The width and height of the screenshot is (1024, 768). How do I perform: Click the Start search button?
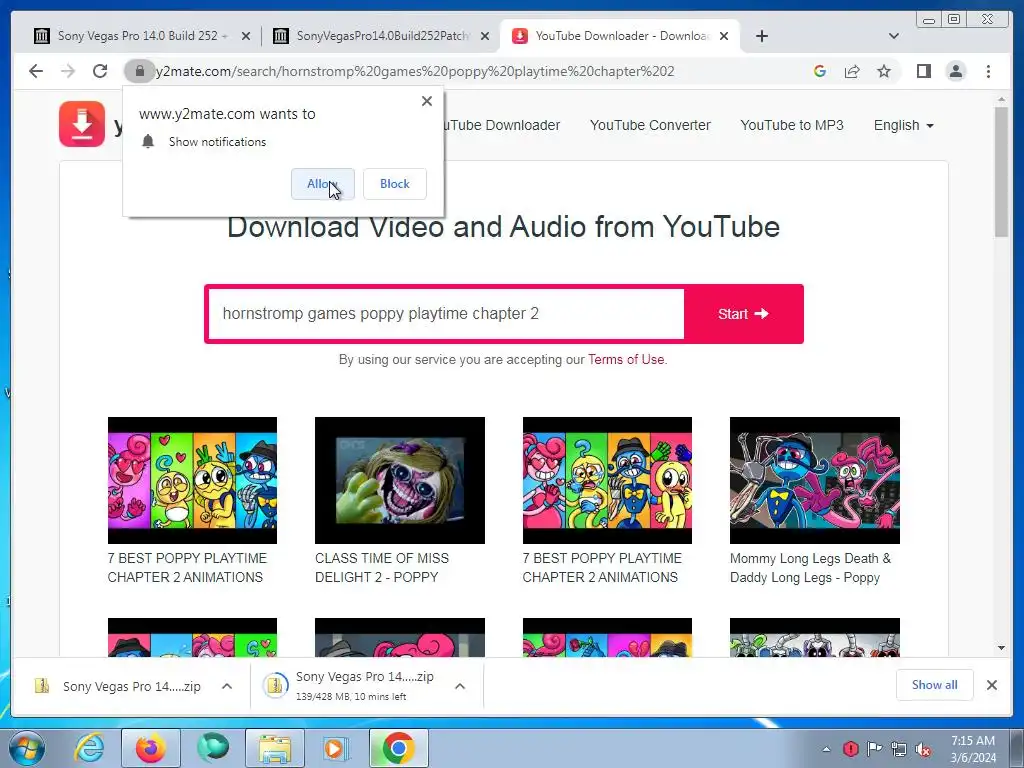tap(743, 313)
